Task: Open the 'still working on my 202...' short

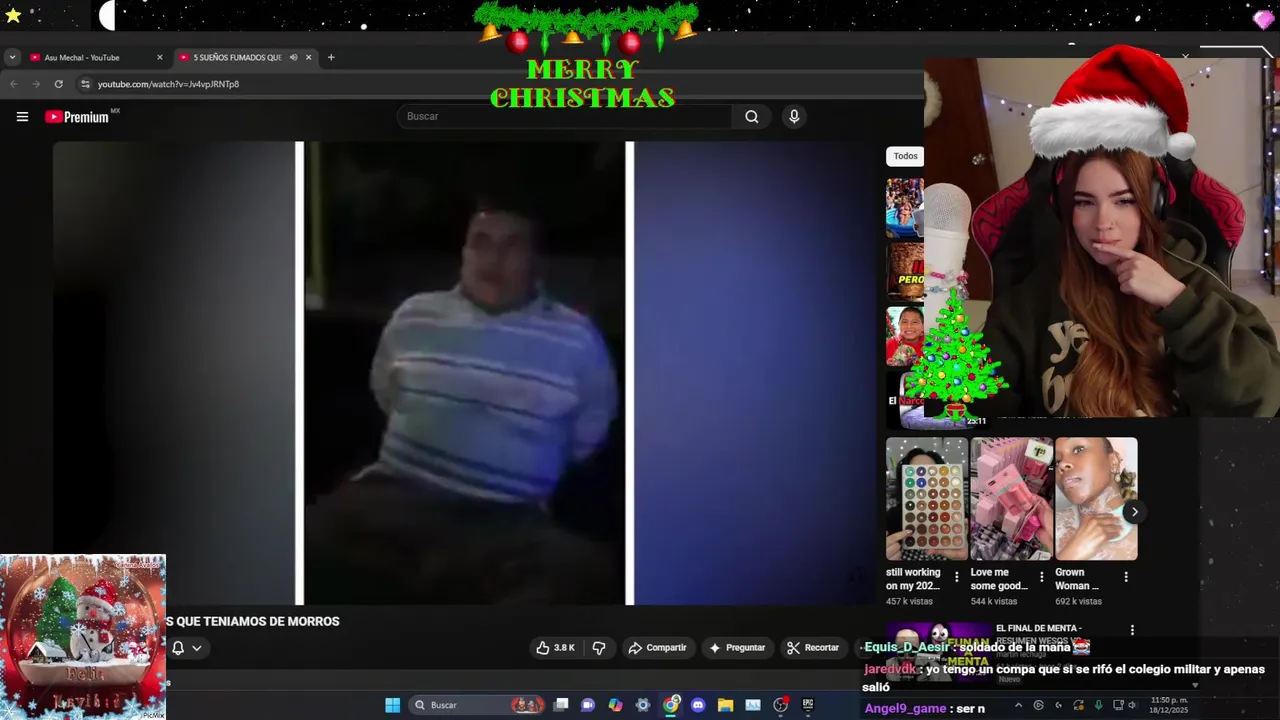Action: 926,499
